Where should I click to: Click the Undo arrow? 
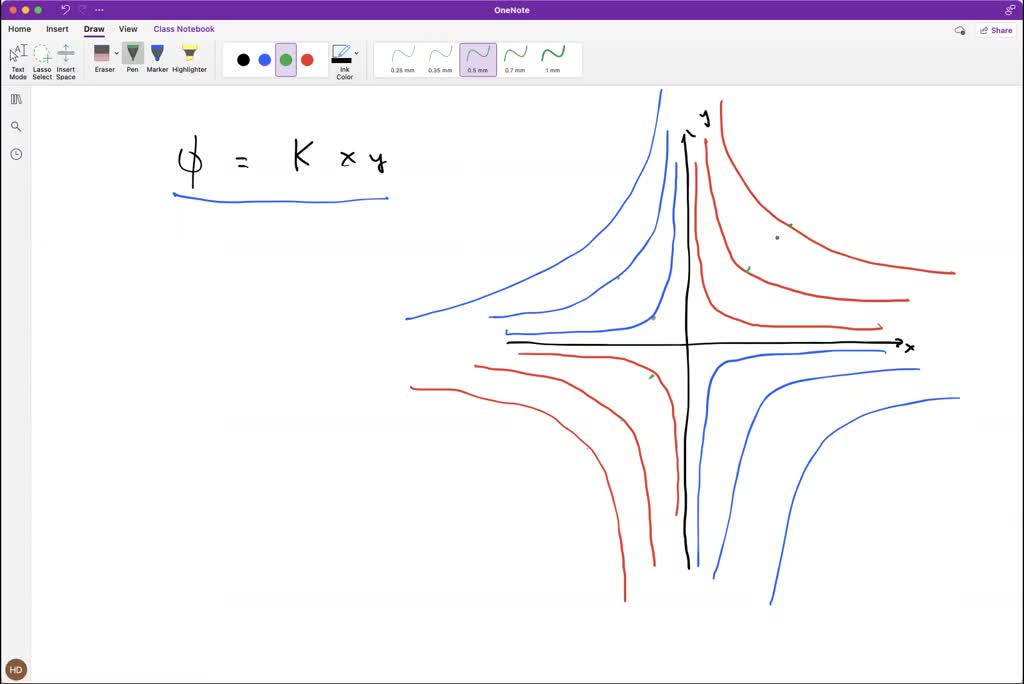64,9
